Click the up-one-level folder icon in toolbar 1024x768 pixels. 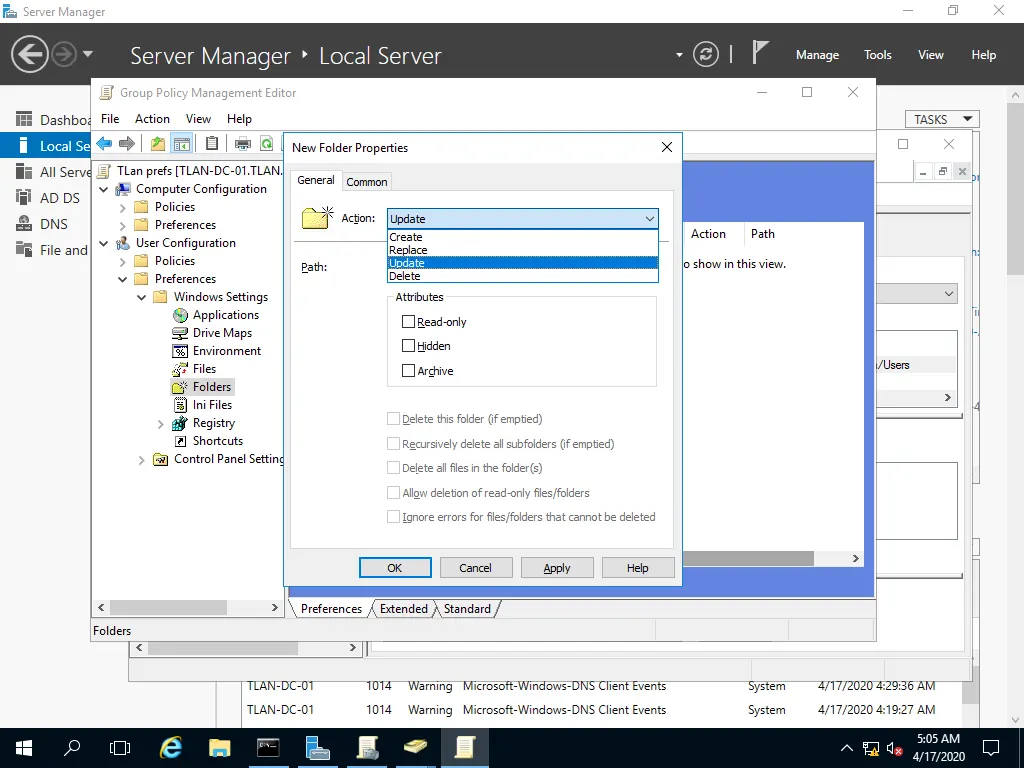pyautogui.click(x=157, y=143)
